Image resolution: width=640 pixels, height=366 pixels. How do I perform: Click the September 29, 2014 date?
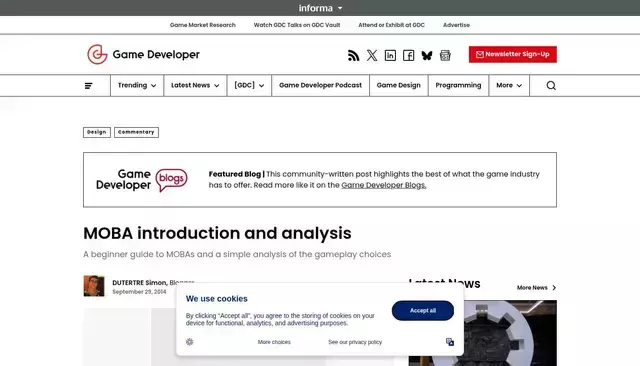click(x=139, y=292)
